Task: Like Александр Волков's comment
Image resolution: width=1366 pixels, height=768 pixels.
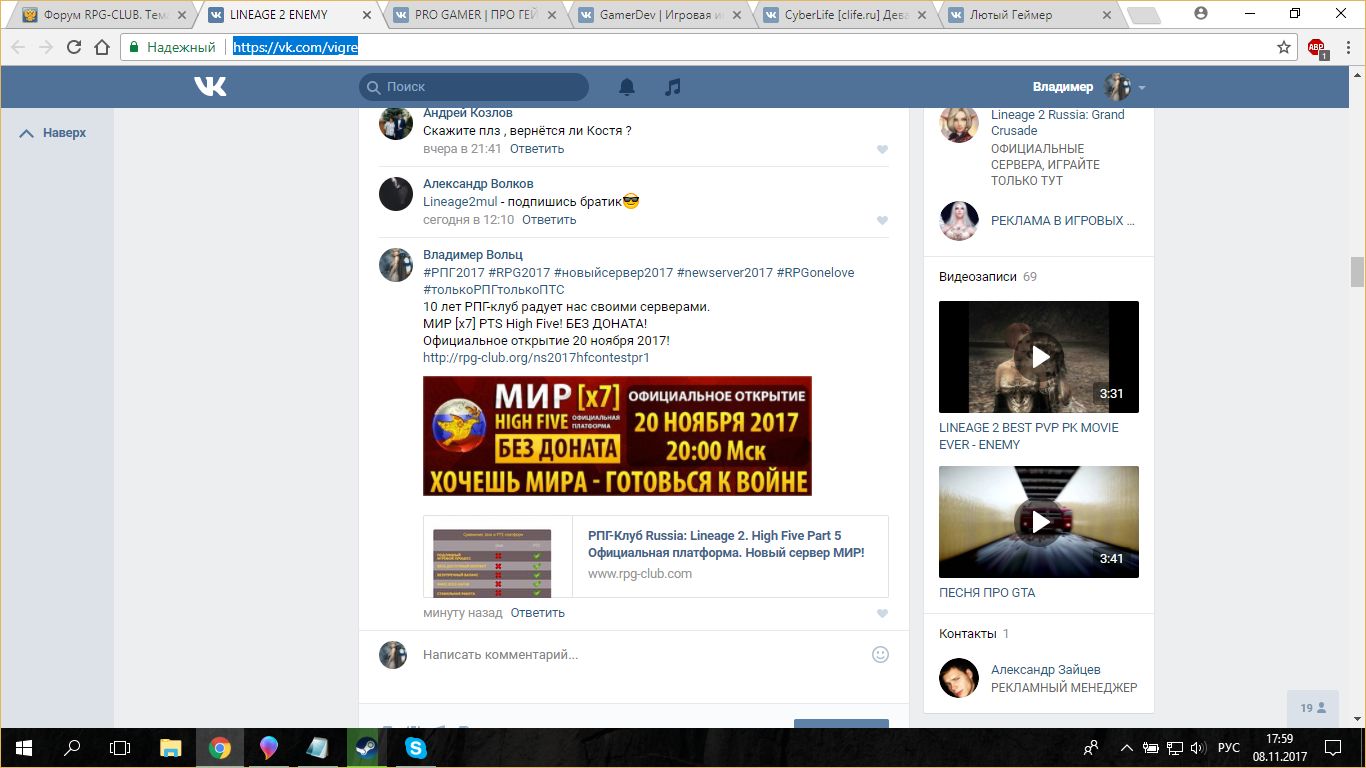Action: pos(882,220)
